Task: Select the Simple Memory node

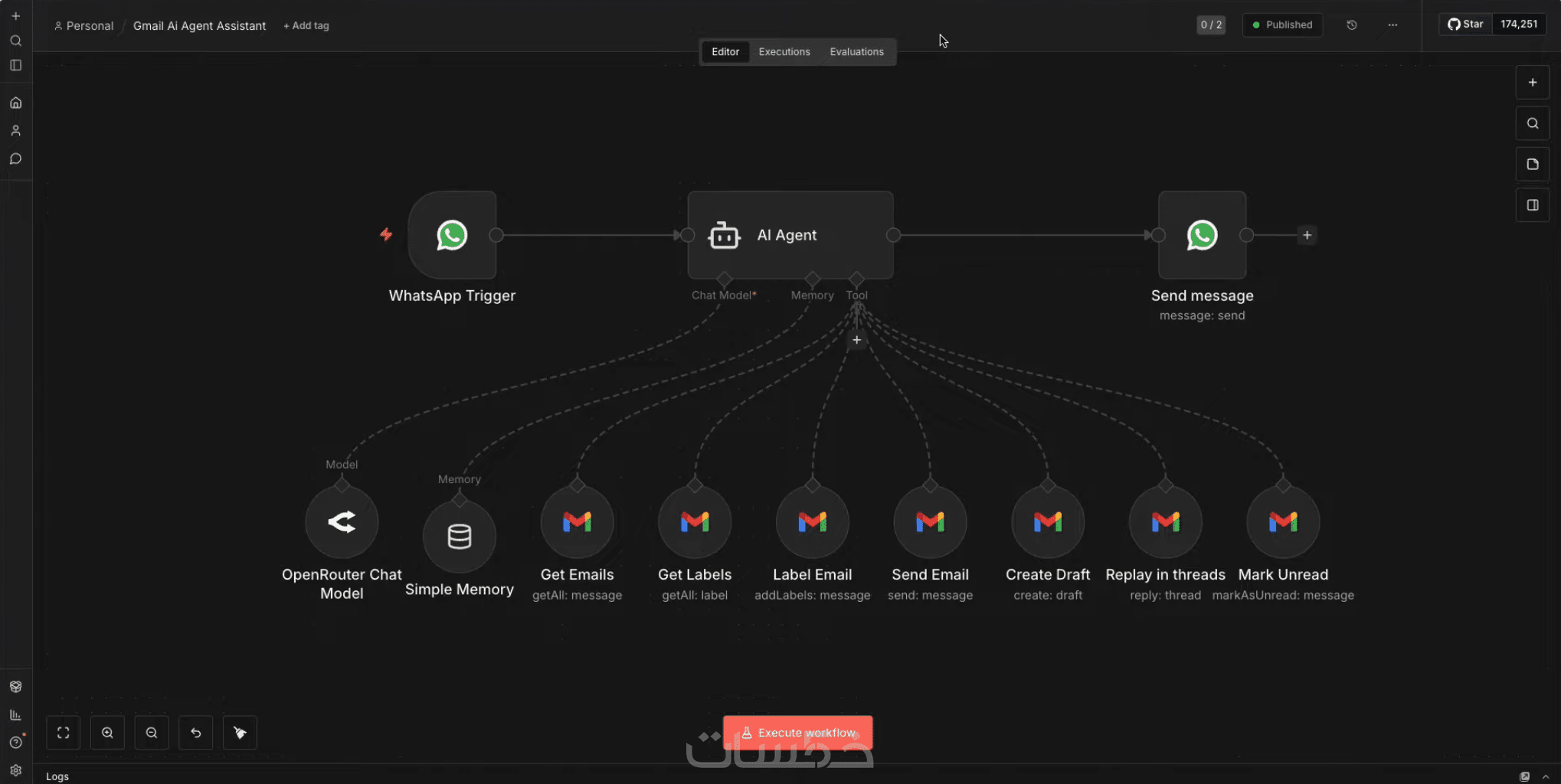Action: (x=460, y=537)
